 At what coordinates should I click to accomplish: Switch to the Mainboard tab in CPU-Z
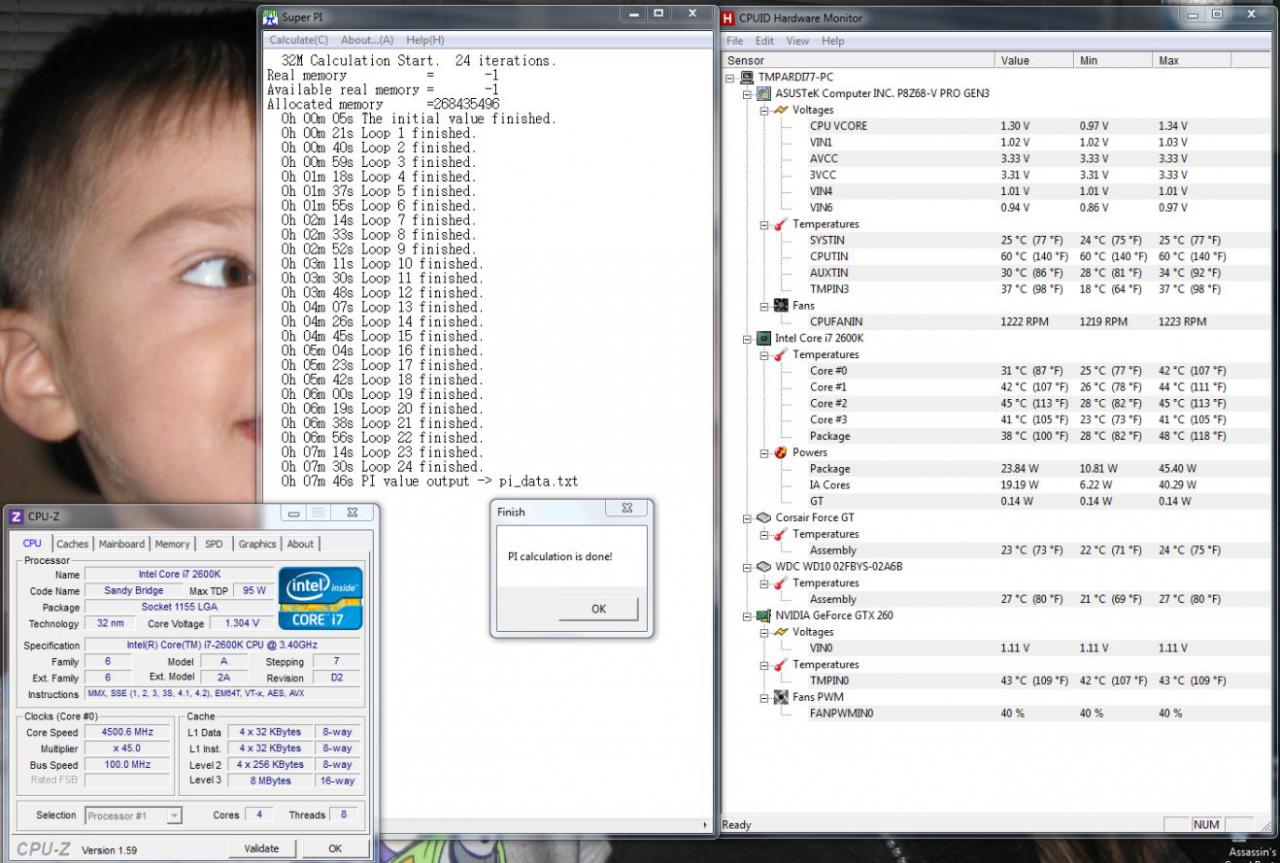coord(121,544)
